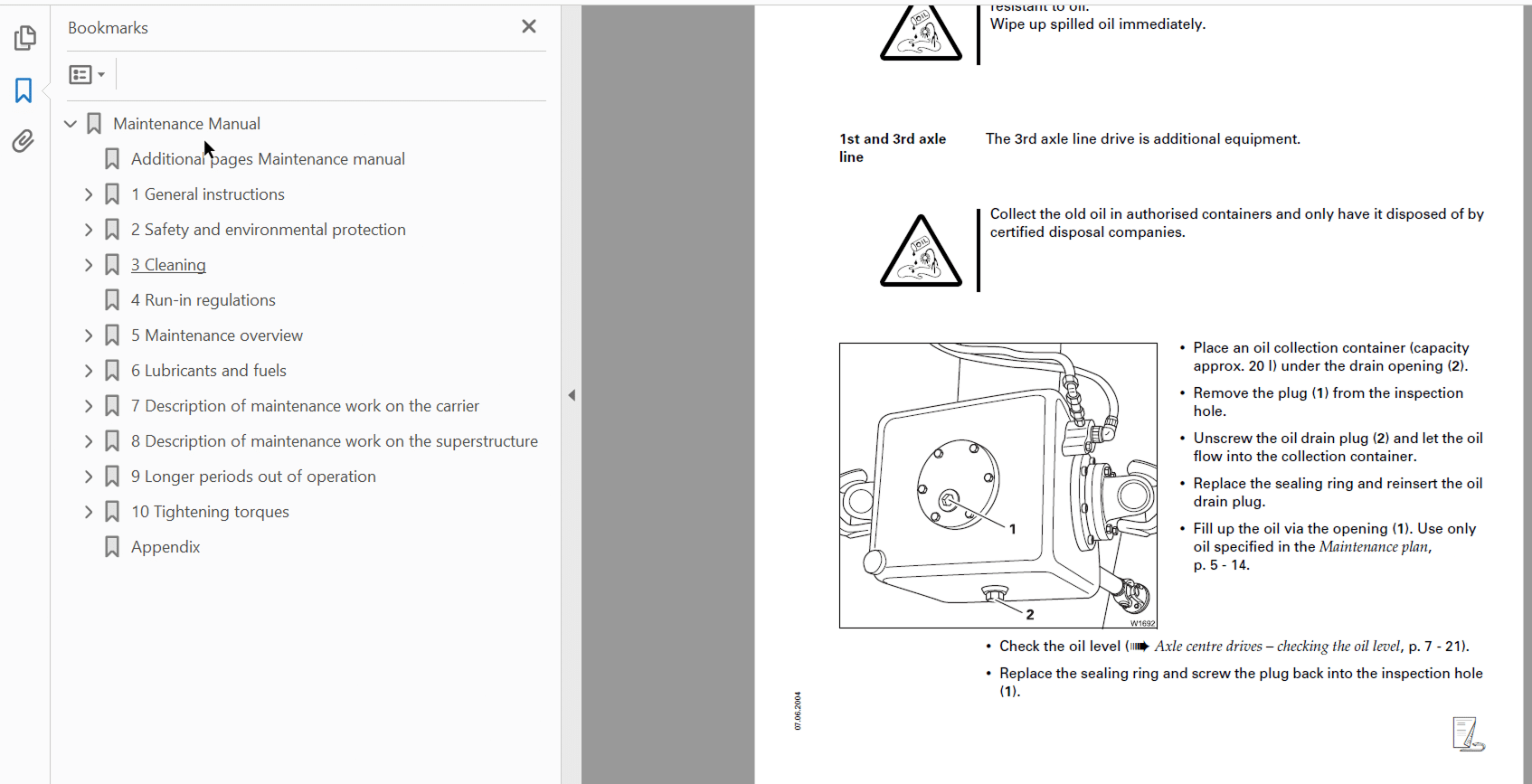Jump to 2 Safety and environmental protection
Viewport: 1532px width, 784px height.
(269, 230)
